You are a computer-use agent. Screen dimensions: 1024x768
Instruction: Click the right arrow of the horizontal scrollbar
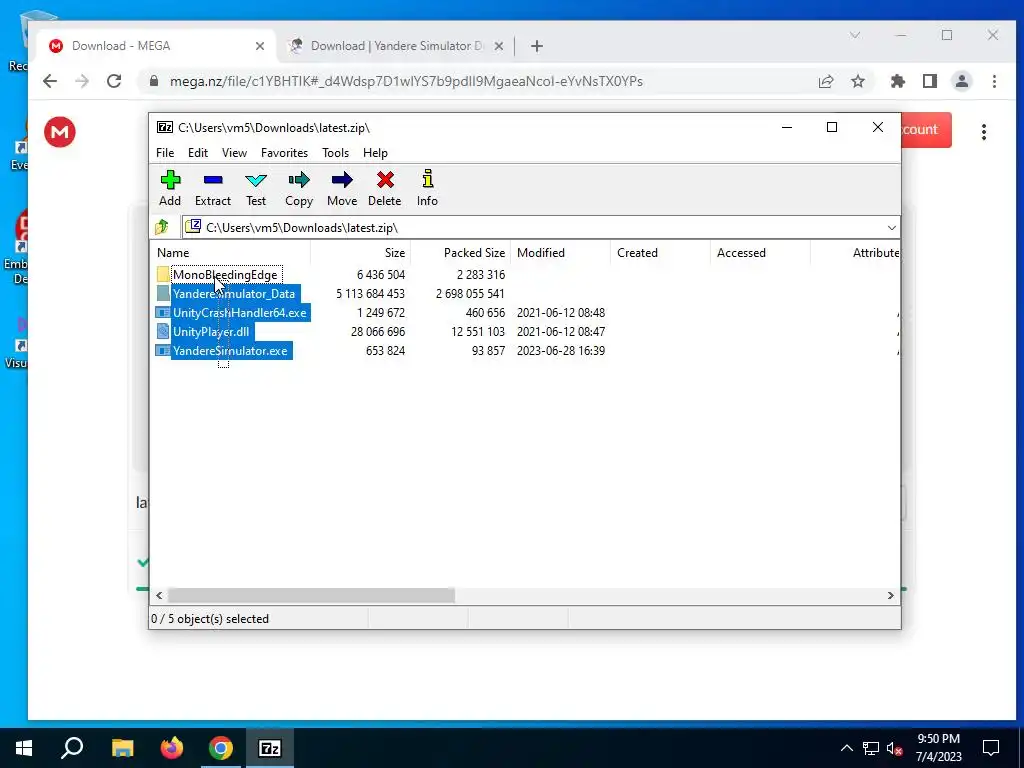(891, 595)
